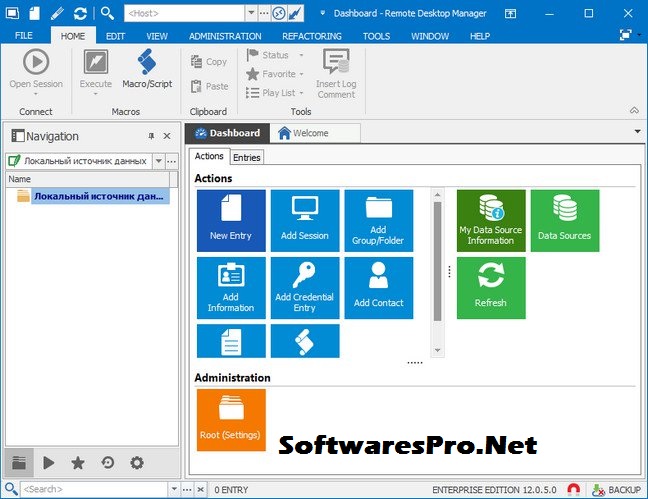This screenshot has height=499, width=648.
Task: Clear the search with X button
Action: [x=200, y=489]
